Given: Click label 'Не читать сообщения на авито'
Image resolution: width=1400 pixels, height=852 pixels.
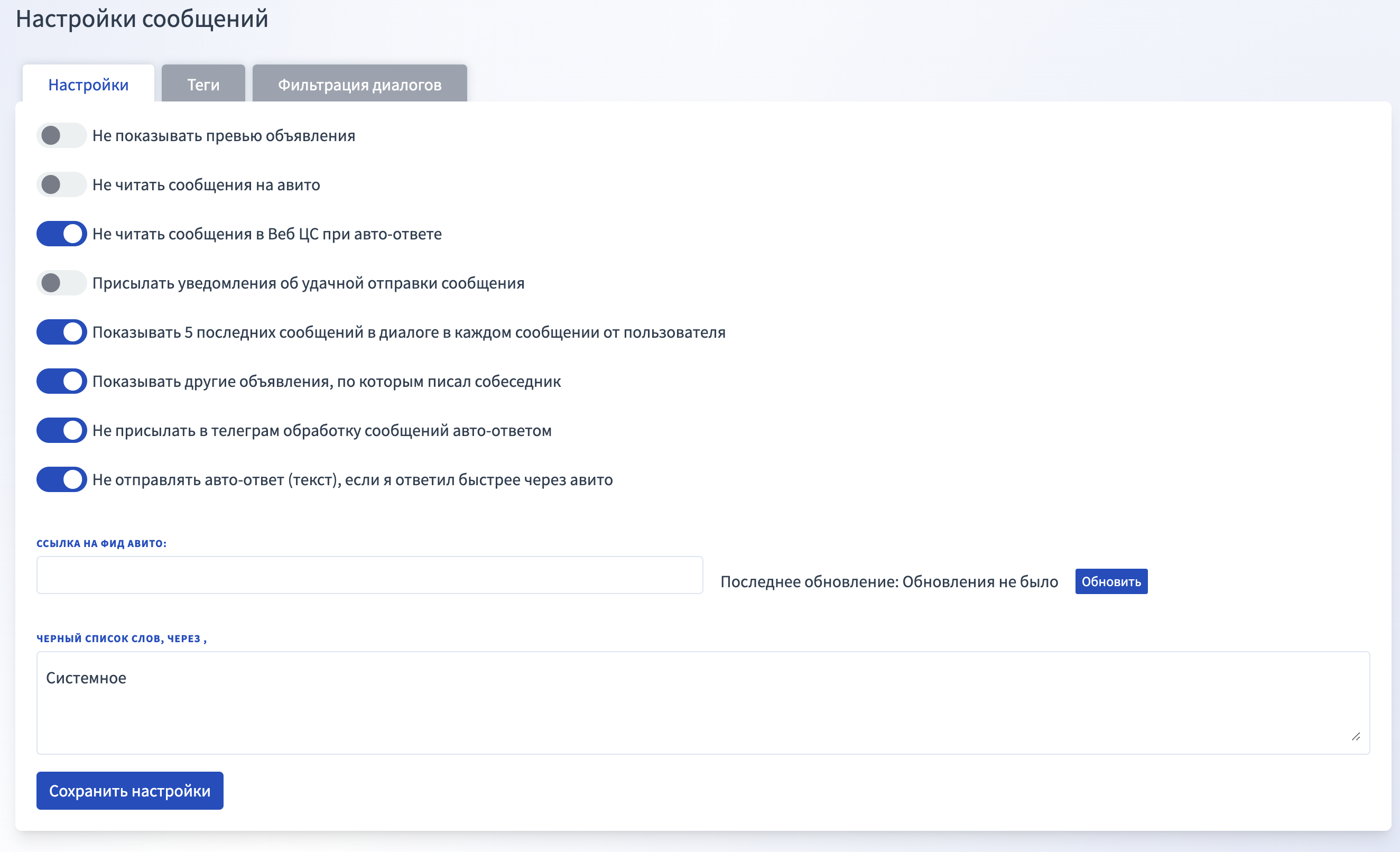Looking at the screenshot, I should pyautogui.click(x=206, y=184).
